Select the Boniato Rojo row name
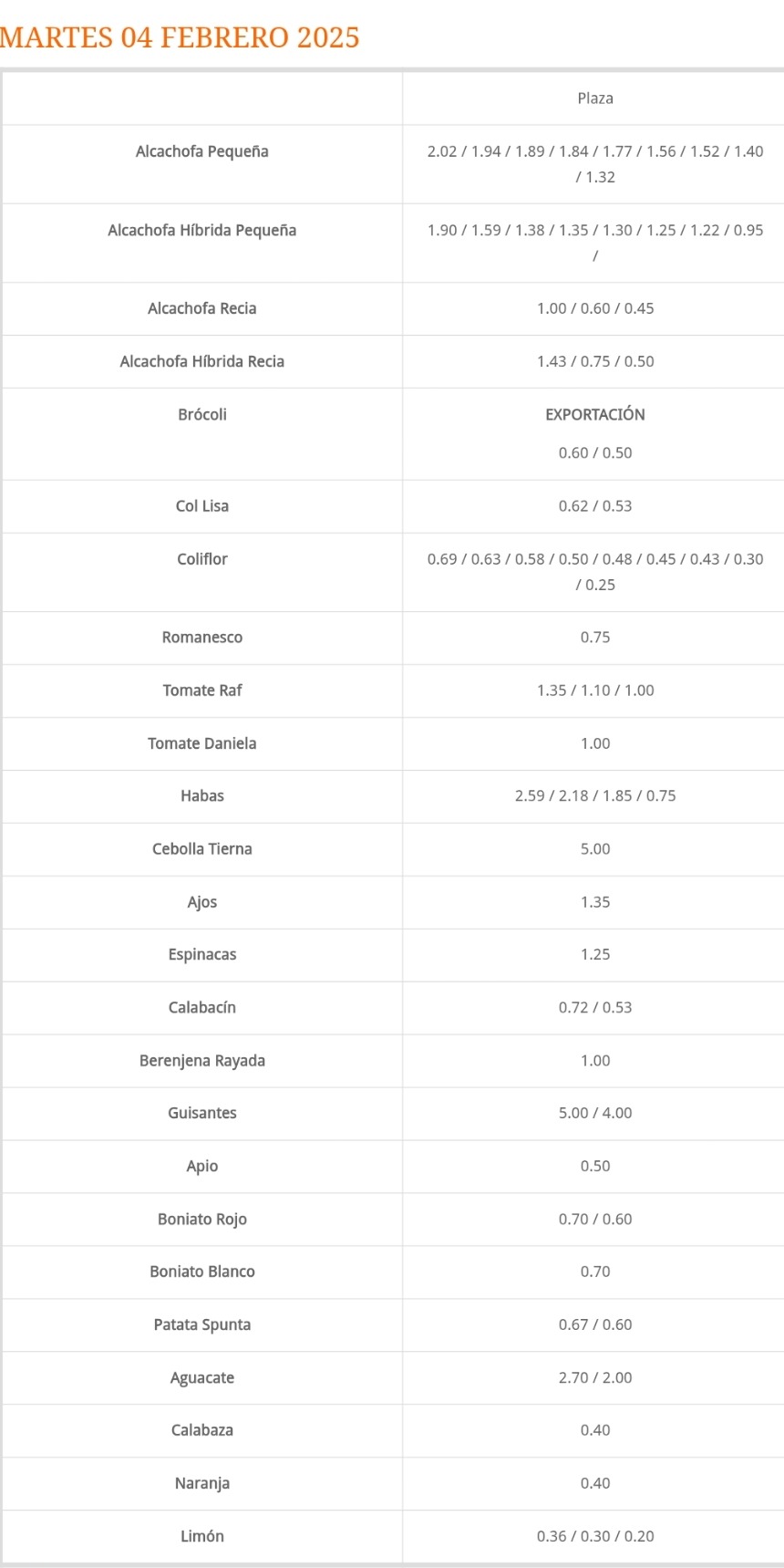The height and width of the screenshot is (1568, 784). (x=202, y=1220)
